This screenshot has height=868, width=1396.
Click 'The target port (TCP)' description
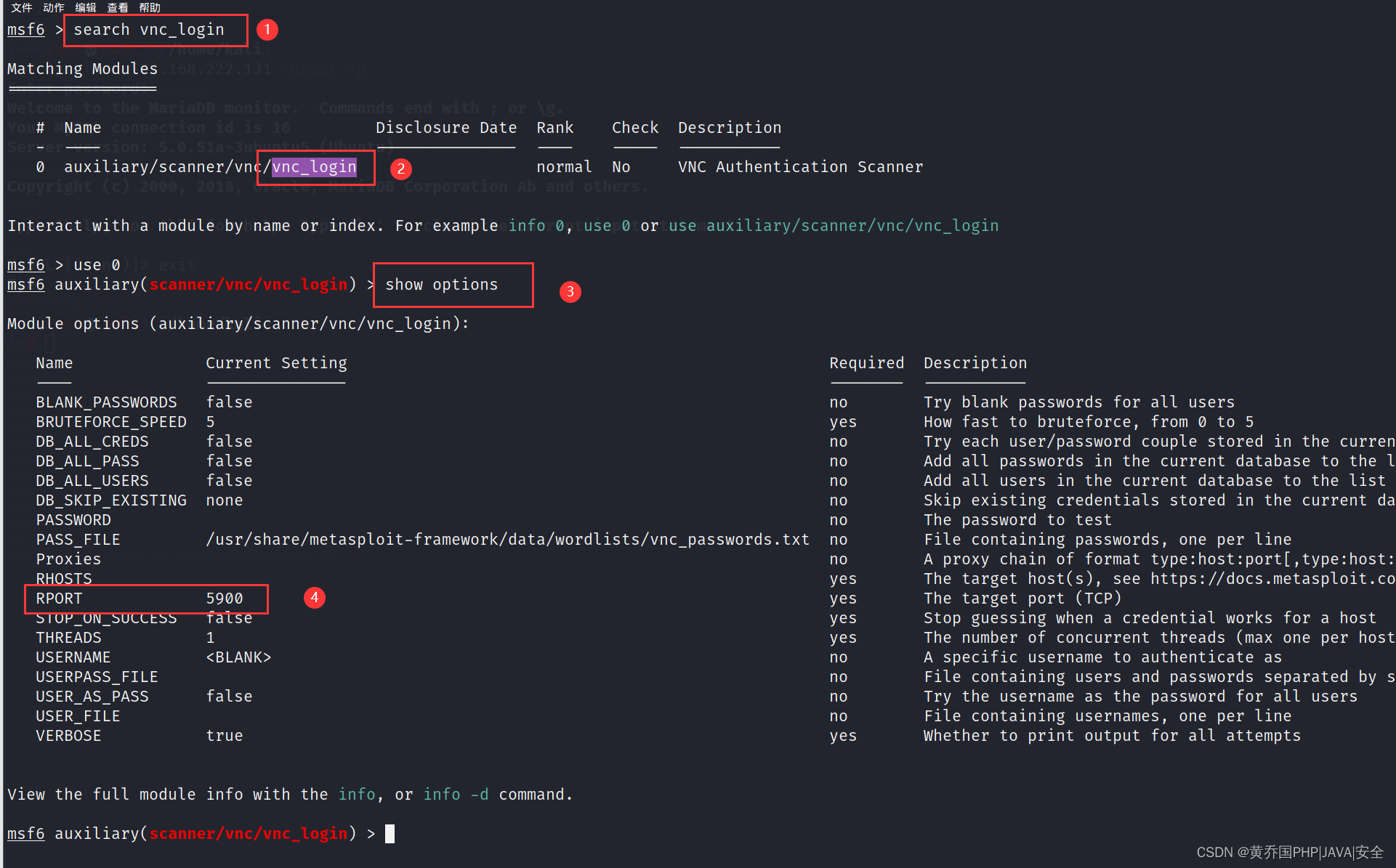coord(1022,599)
